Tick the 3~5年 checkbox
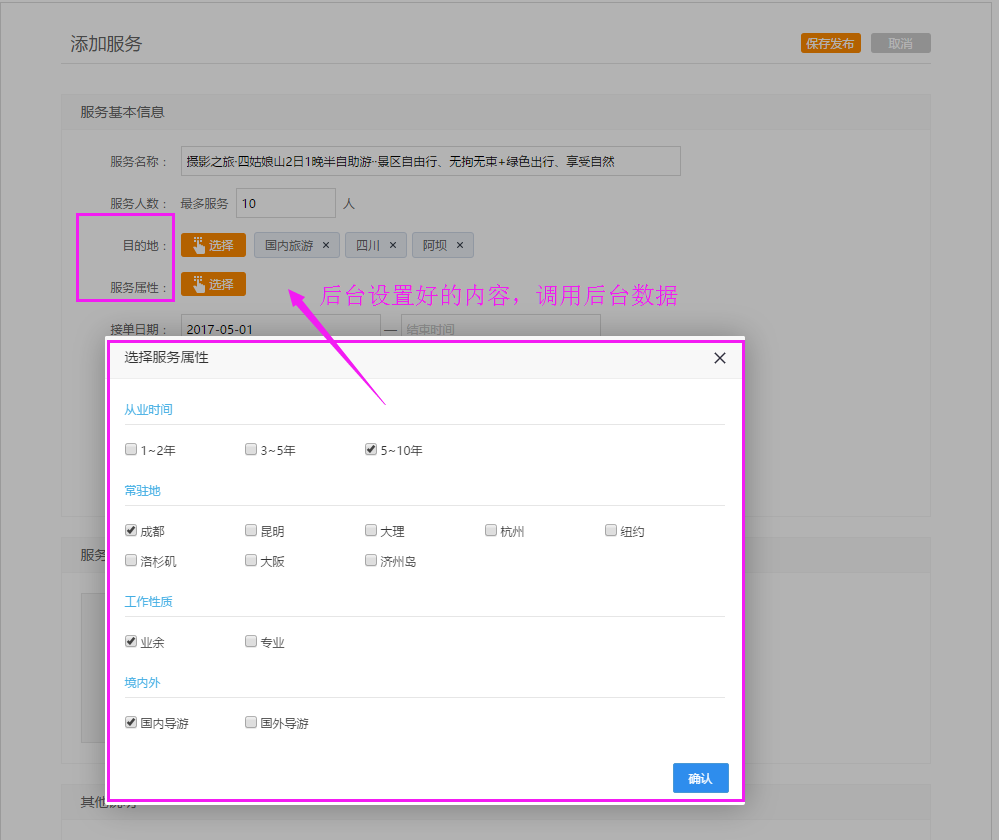Image resolution: width=999 pixels, height=840 pixels. tap(251, 450)
